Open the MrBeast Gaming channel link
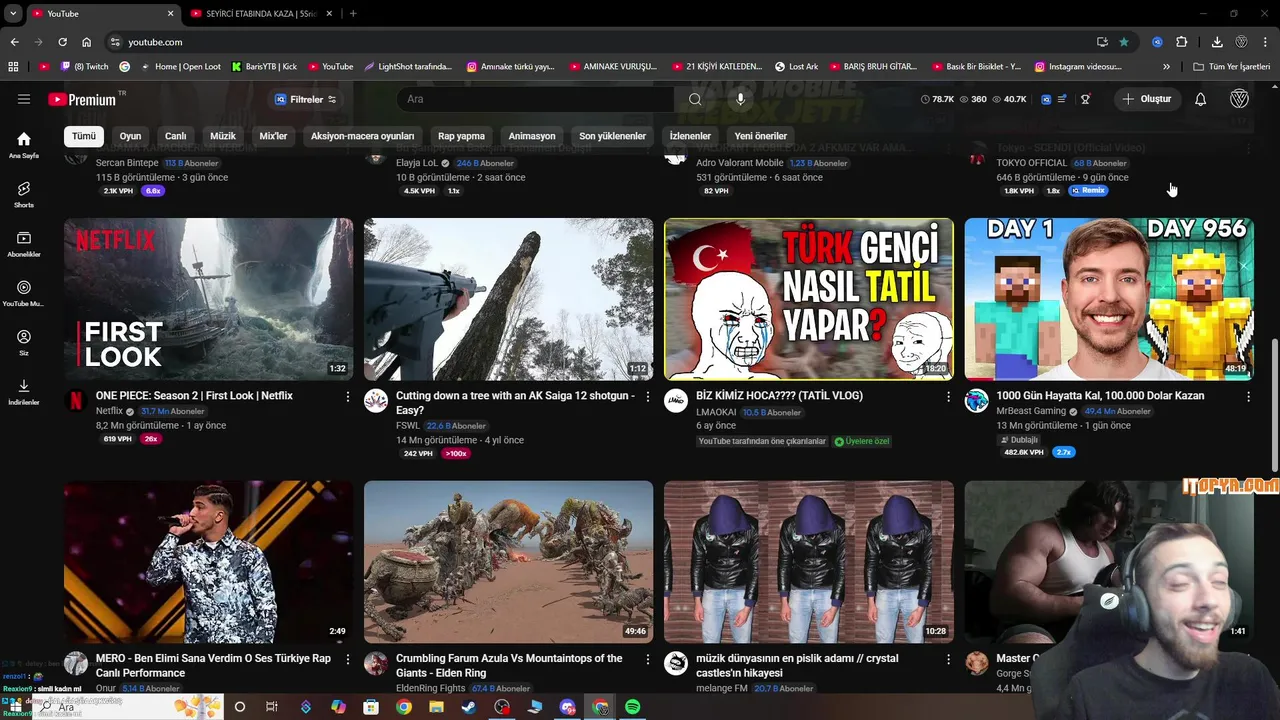 coord(1031,411)
